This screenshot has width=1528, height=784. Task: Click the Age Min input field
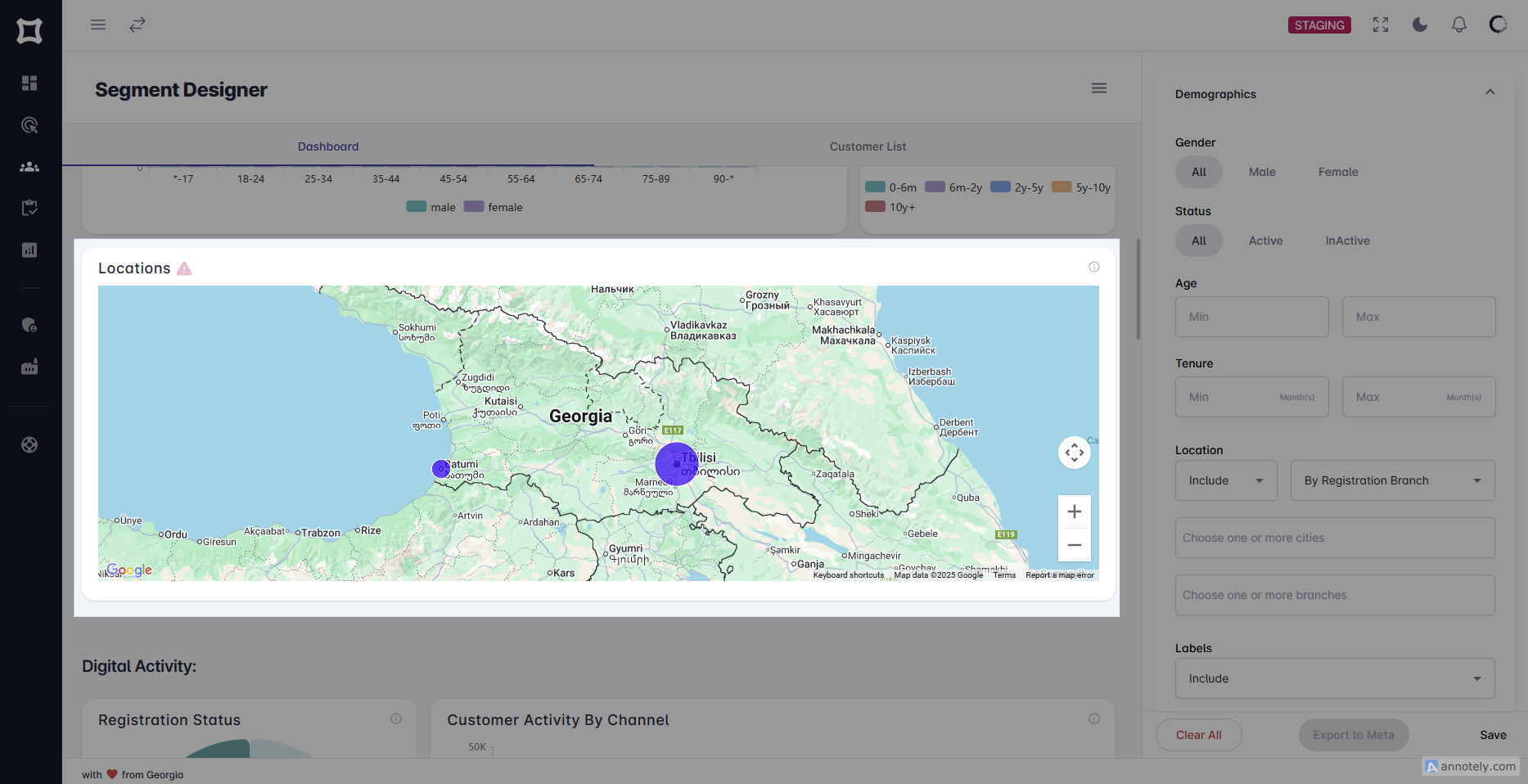(1251, 317)
